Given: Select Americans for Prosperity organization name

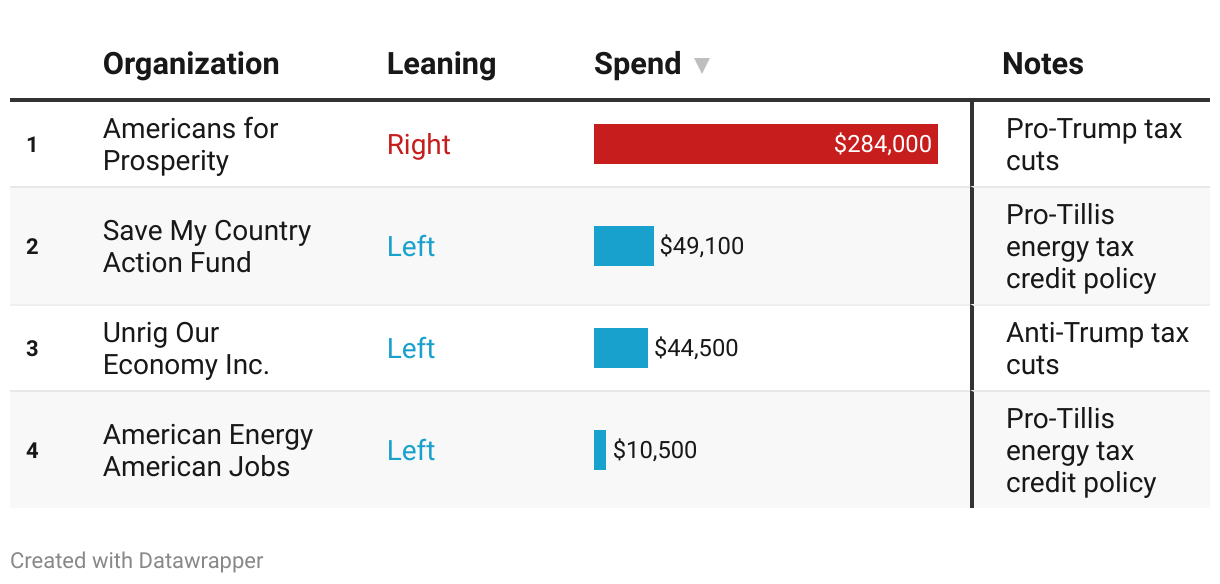Looking at the screenshot, I should click(x=190, y=144).
